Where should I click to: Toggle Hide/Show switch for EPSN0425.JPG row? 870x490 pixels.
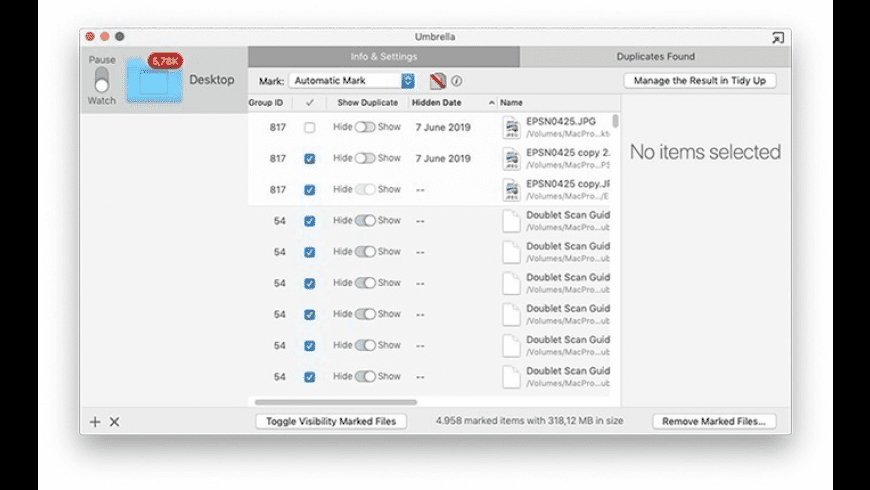[x=365, y=127]
